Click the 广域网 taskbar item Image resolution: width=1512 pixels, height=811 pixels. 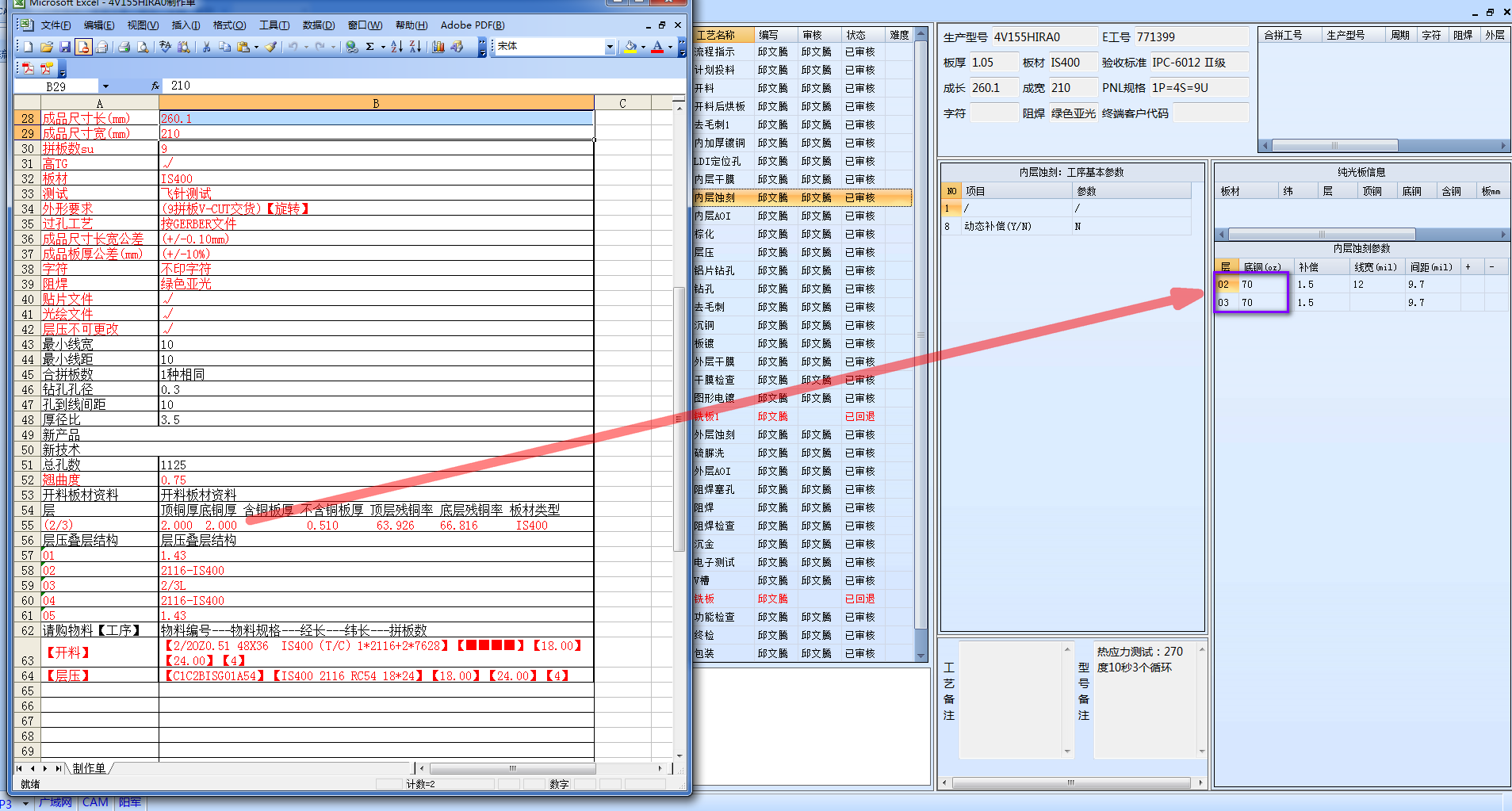[55, 802]
